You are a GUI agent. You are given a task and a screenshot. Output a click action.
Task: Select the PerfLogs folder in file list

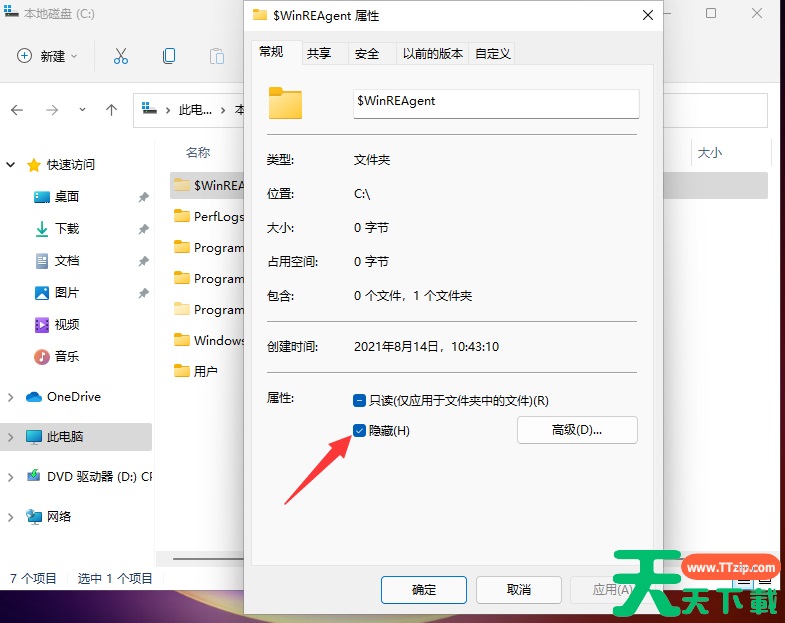pyautogui.click(x=208, y=216)
